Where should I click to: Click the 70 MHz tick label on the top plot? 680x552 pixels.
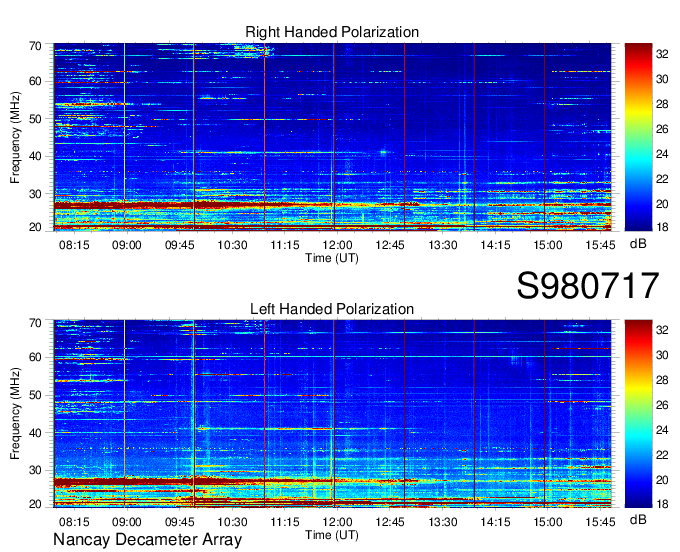tap(35, 46)
